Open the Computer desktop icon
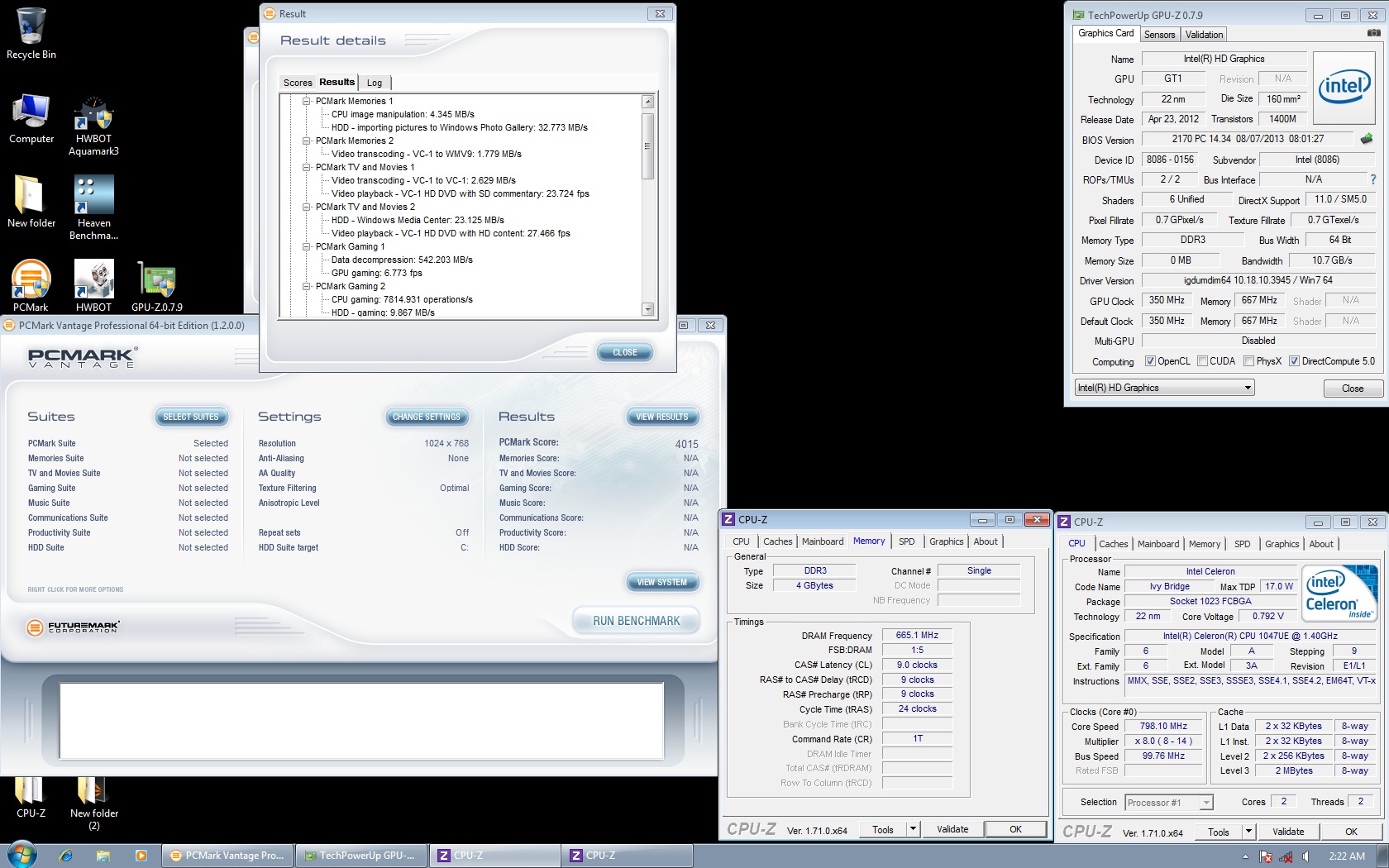 (31, 118)
